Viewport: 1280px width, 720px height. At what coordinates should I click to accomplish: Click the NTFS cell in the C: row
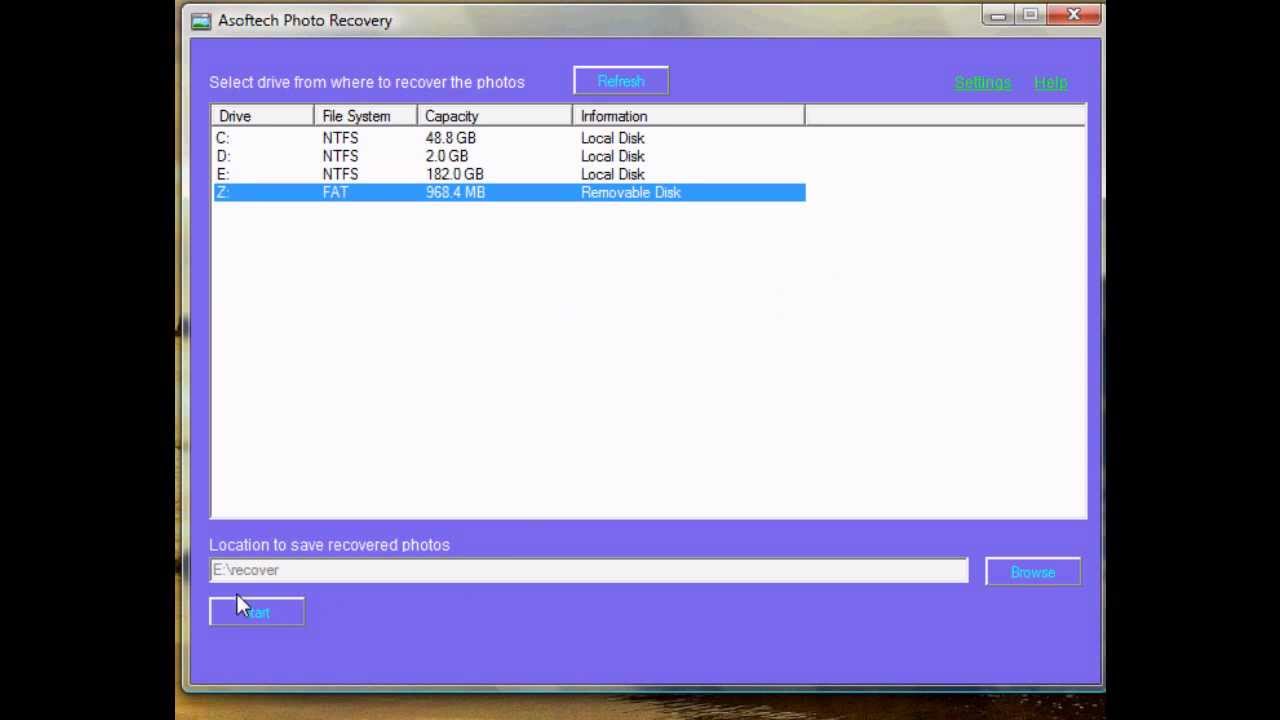[x=340, y=138]
